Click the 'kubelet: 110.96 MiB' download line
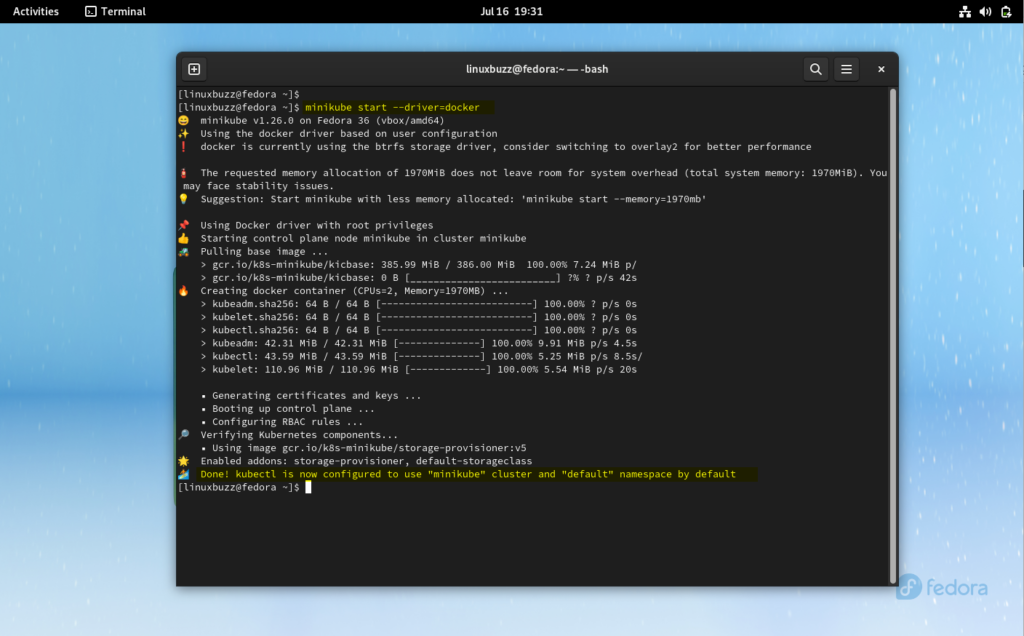The width and height of the screenshot is (1024, 636). click(x=418, y=370)
